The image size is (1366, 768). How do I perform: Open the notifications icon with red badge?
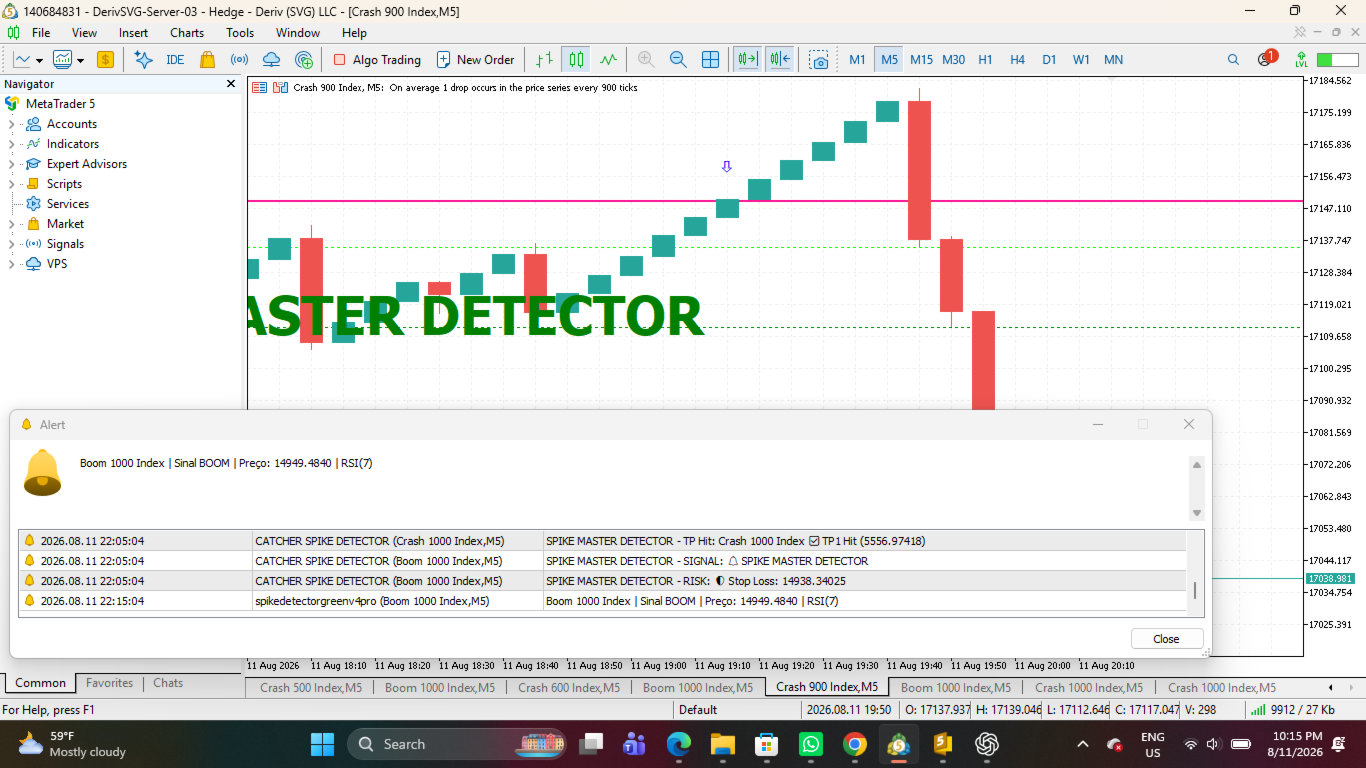click(x=1266, y=58)
